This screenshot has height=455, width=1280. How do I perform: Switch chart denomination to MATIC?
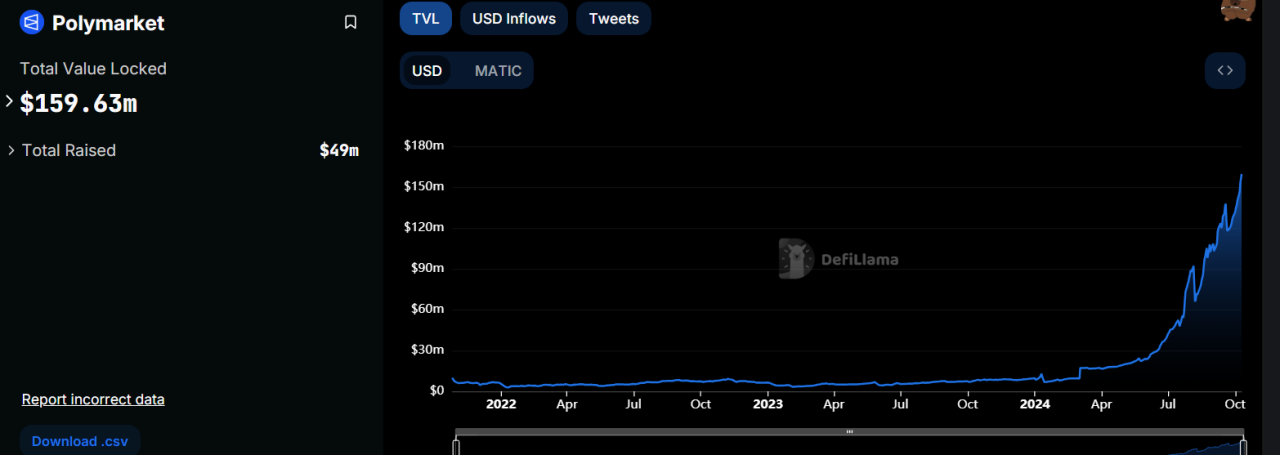(x=498, y=71)
